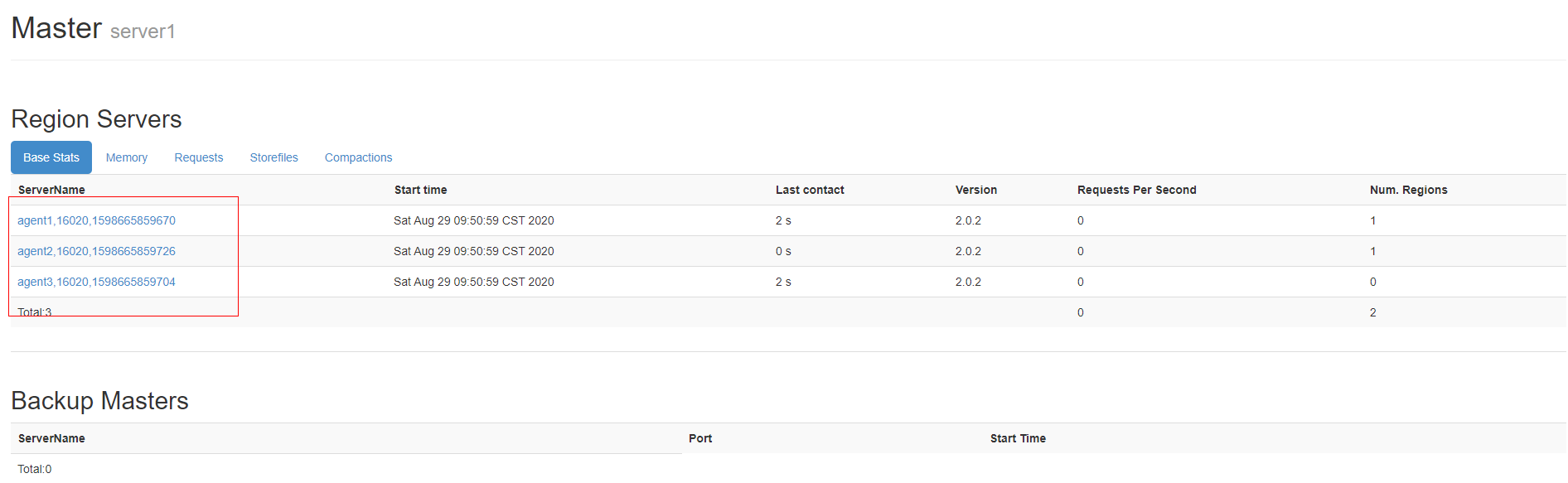Click the Last contact column header
The image size is (1568, 483).
[x=810, y=190]
